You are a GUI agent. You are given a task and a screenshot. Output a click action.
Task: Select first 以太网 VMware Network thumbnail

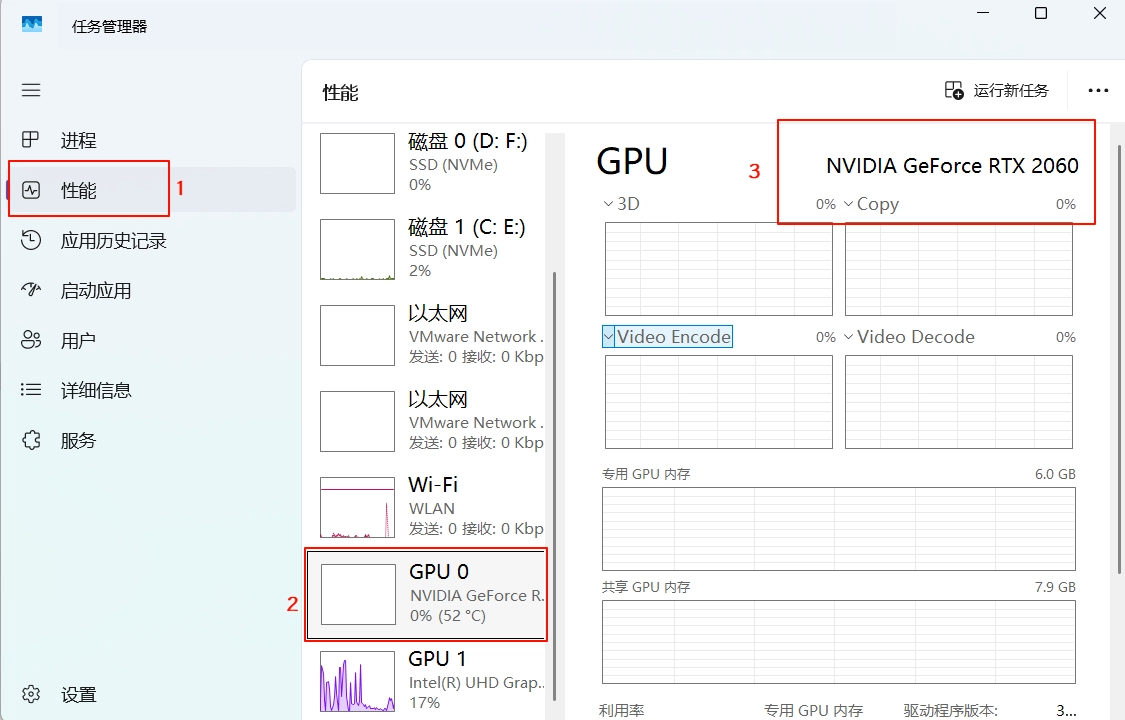pos(357,335)
